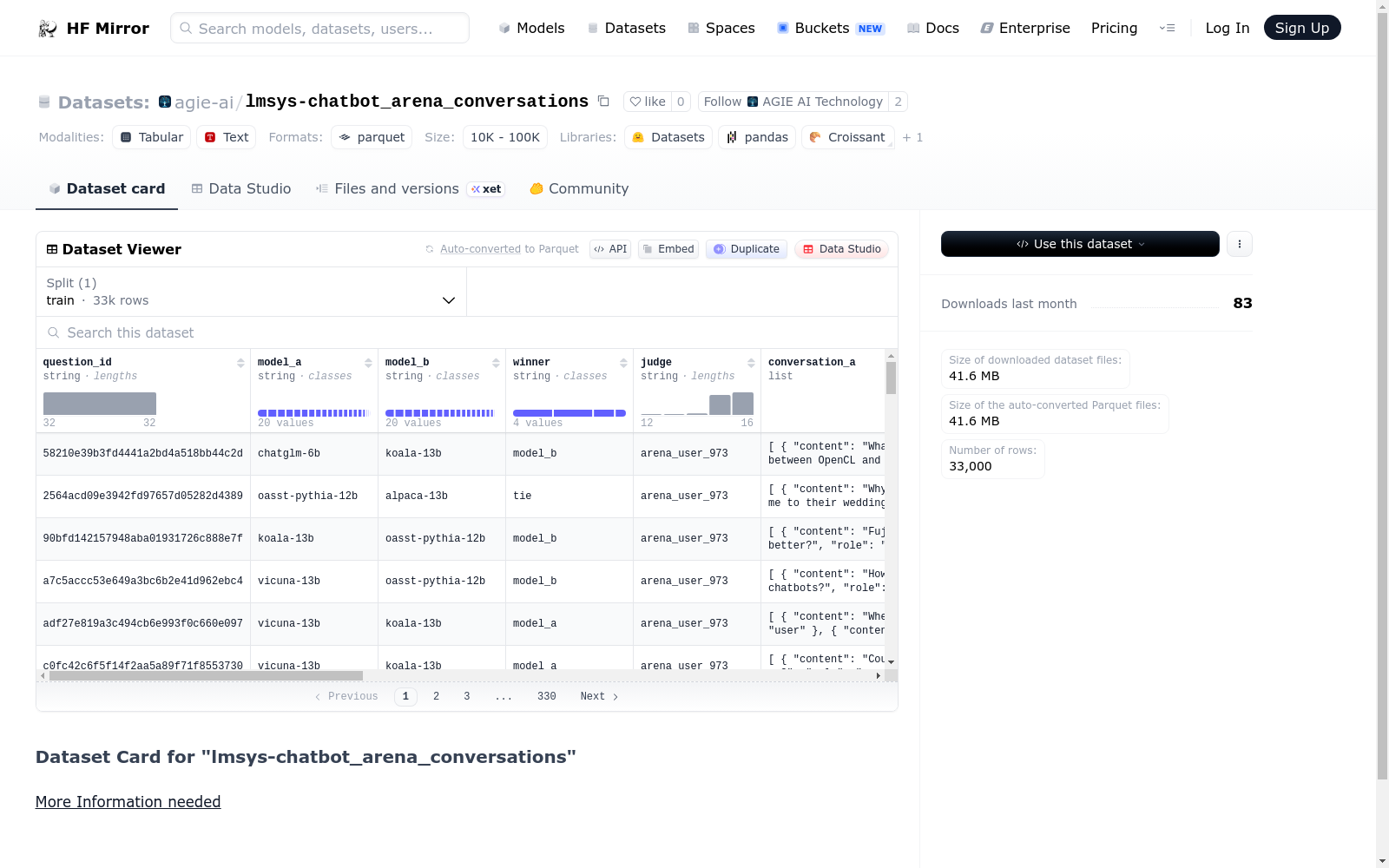This screenshot has width=1389, height=868.
Task: Go to the Next page of rows
Action: 599,696
